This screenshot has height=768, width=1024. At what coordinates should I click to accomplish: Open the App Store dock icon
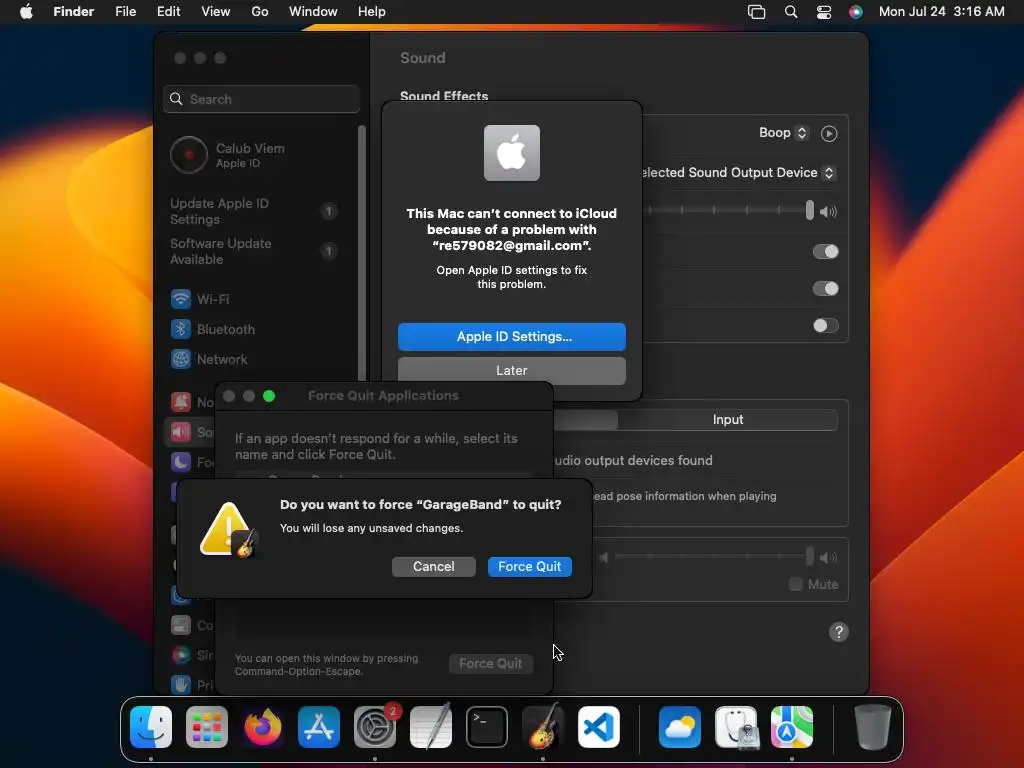[x=319, y=727]
